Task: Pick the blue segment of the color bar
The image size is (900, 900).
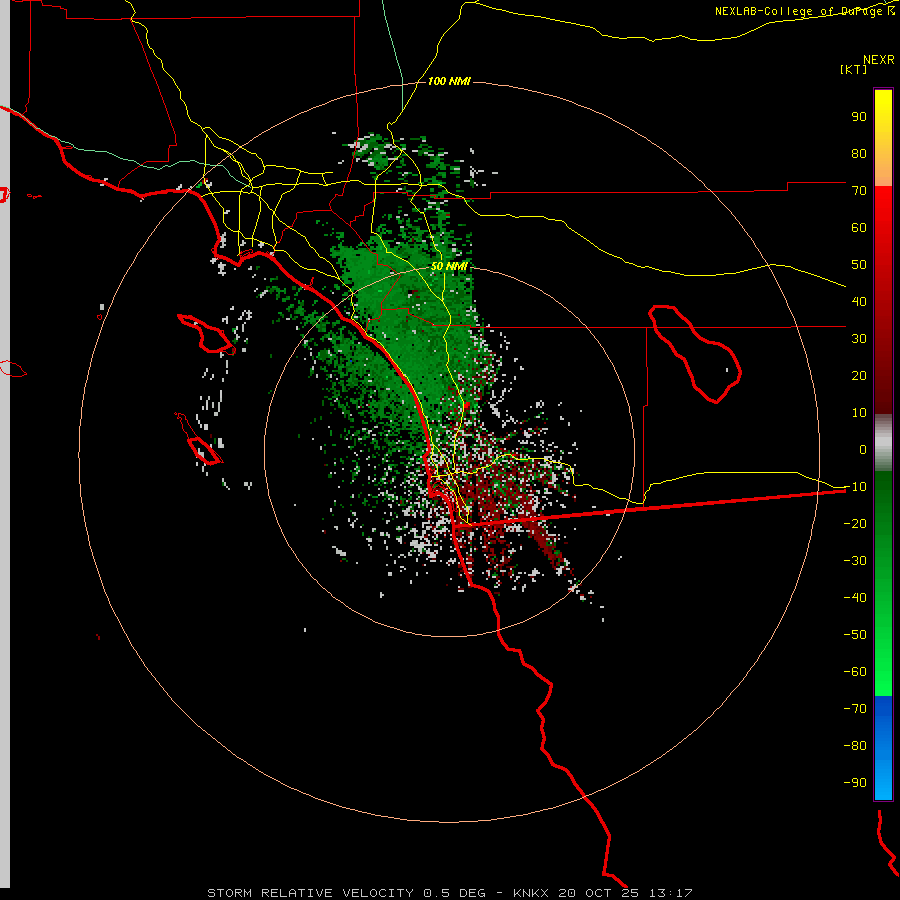Action: pyautogui.click(x=883, y=748)
